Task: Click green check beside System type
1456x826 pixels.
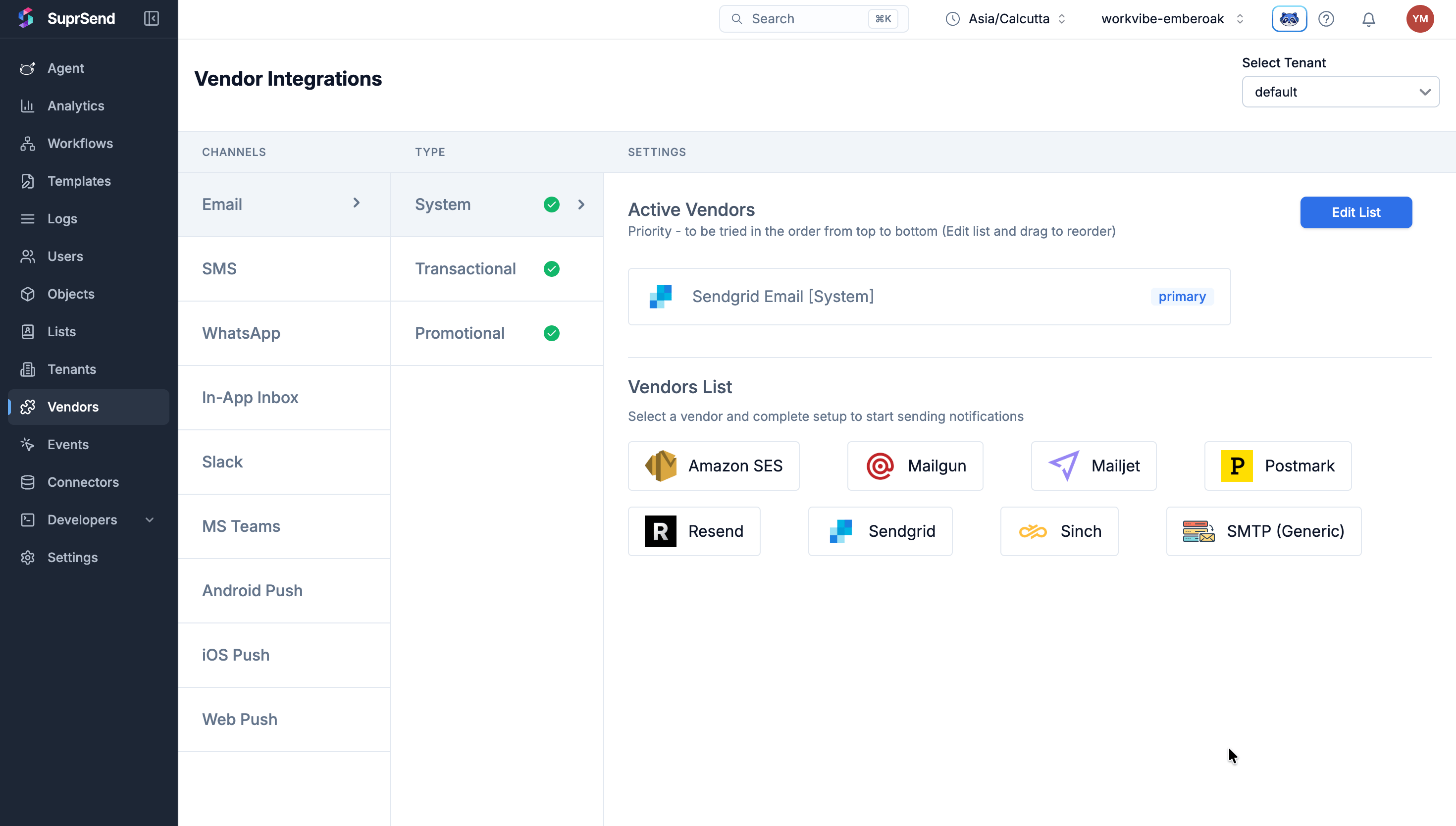Action: 551,204
